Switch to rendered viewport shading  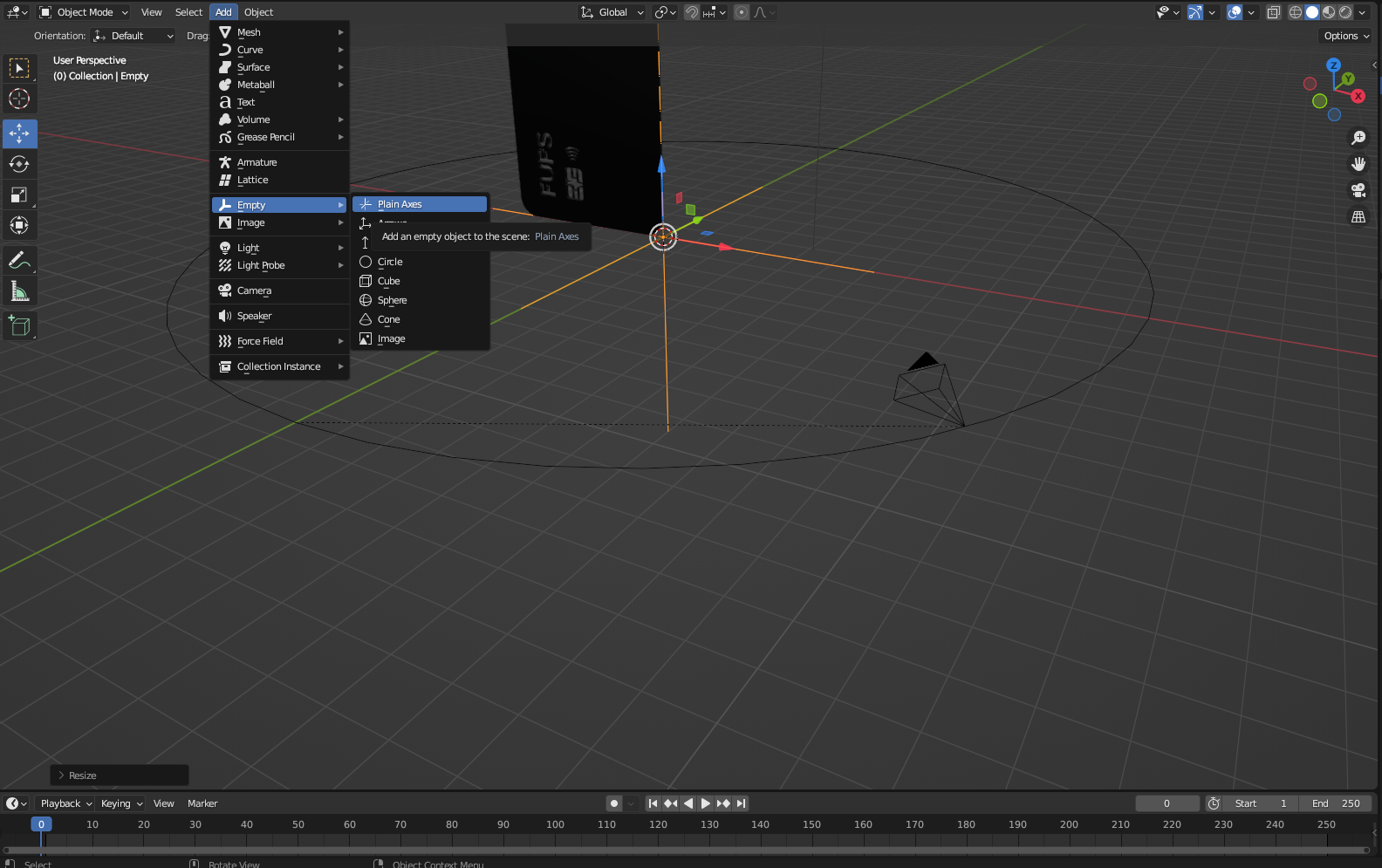[x=1345, y=12]
